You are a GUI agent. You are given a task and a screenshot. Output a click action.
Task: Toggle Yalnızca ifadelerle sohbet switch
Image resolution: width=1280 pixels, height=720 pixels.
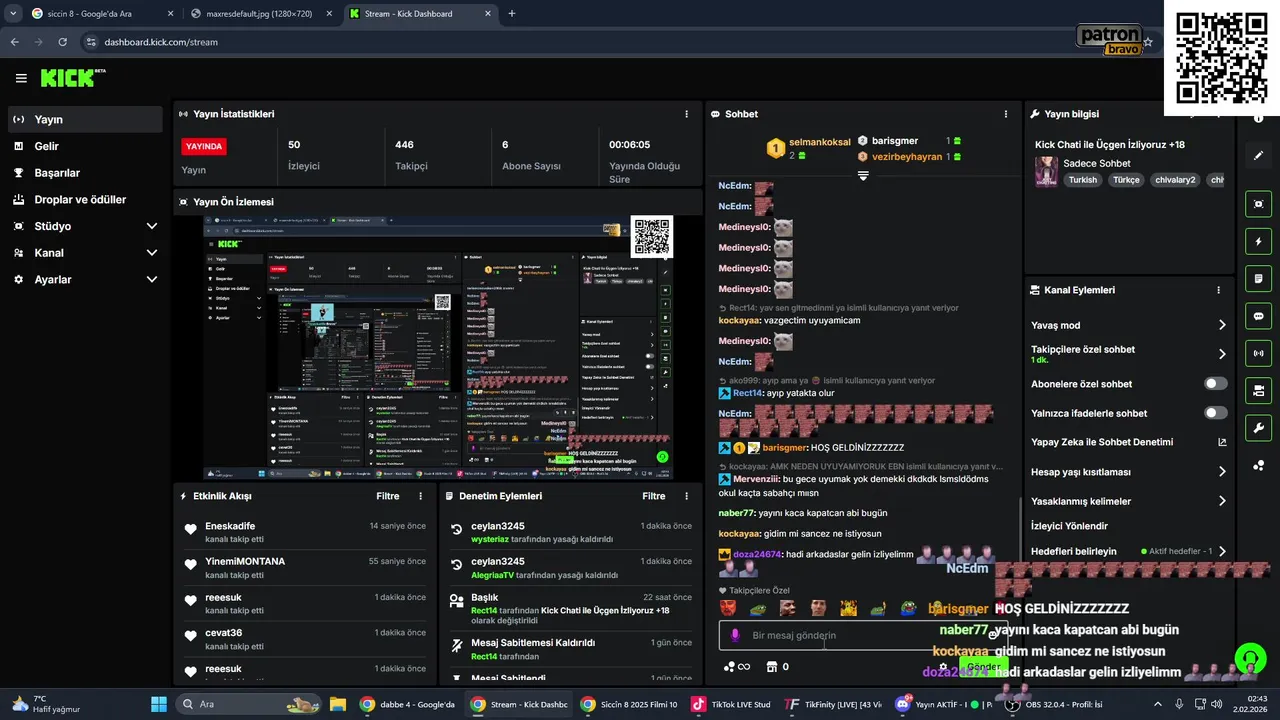[1215, 413]
